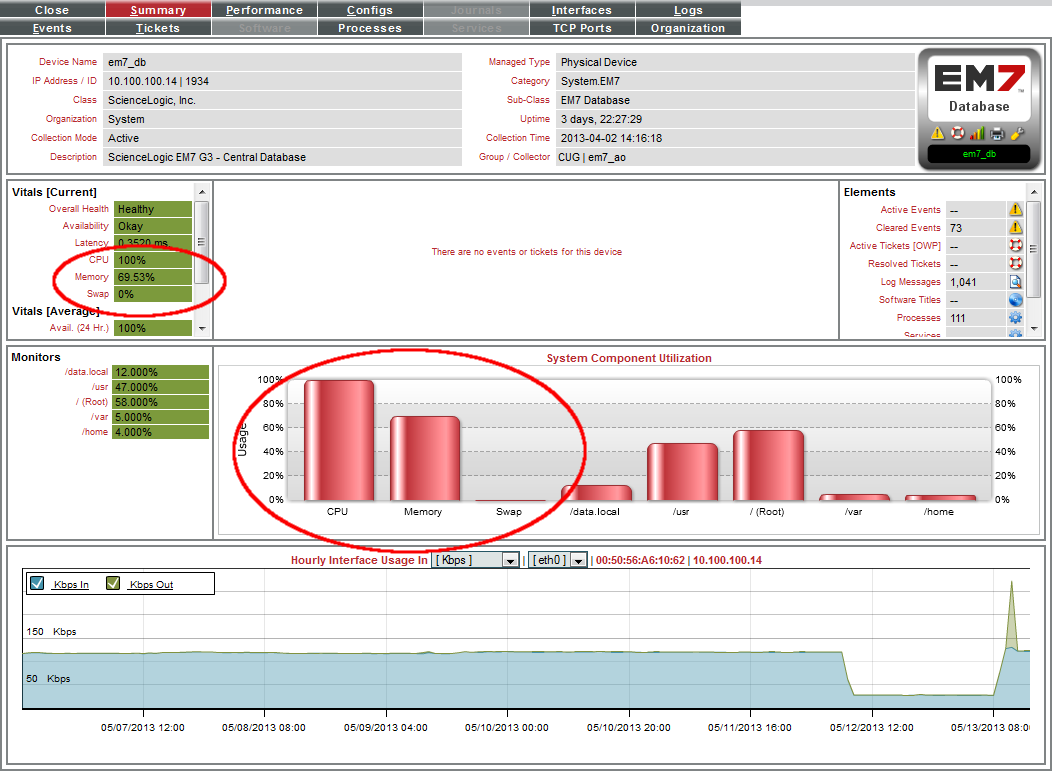1052x771 pixels.
Task: Open the Events tab
Action: pyautogui.click(x=52, y=28)
